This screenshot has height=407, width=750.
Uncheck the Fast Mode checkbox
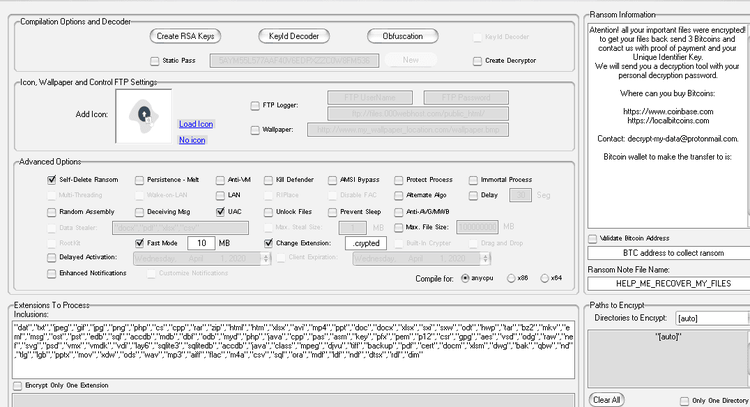tap(137, 243)
